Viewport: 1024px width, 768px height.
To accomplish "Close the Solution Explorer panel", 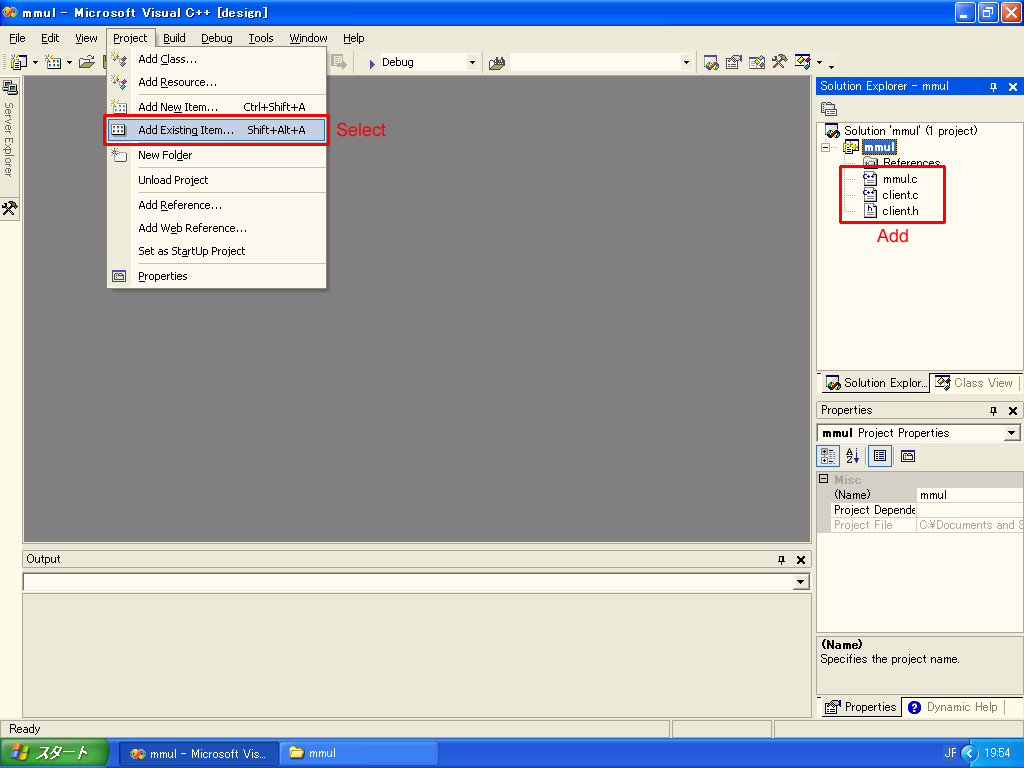I will [x=1013, y=87].
